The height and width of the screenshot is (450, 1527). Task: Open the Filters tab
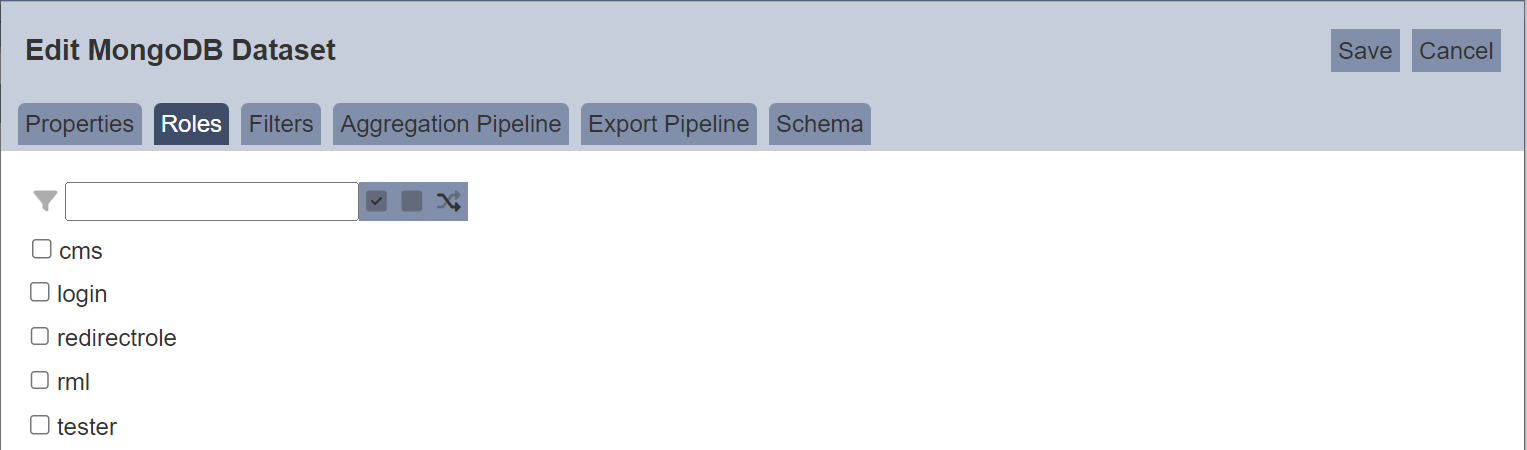click(281, 124)
